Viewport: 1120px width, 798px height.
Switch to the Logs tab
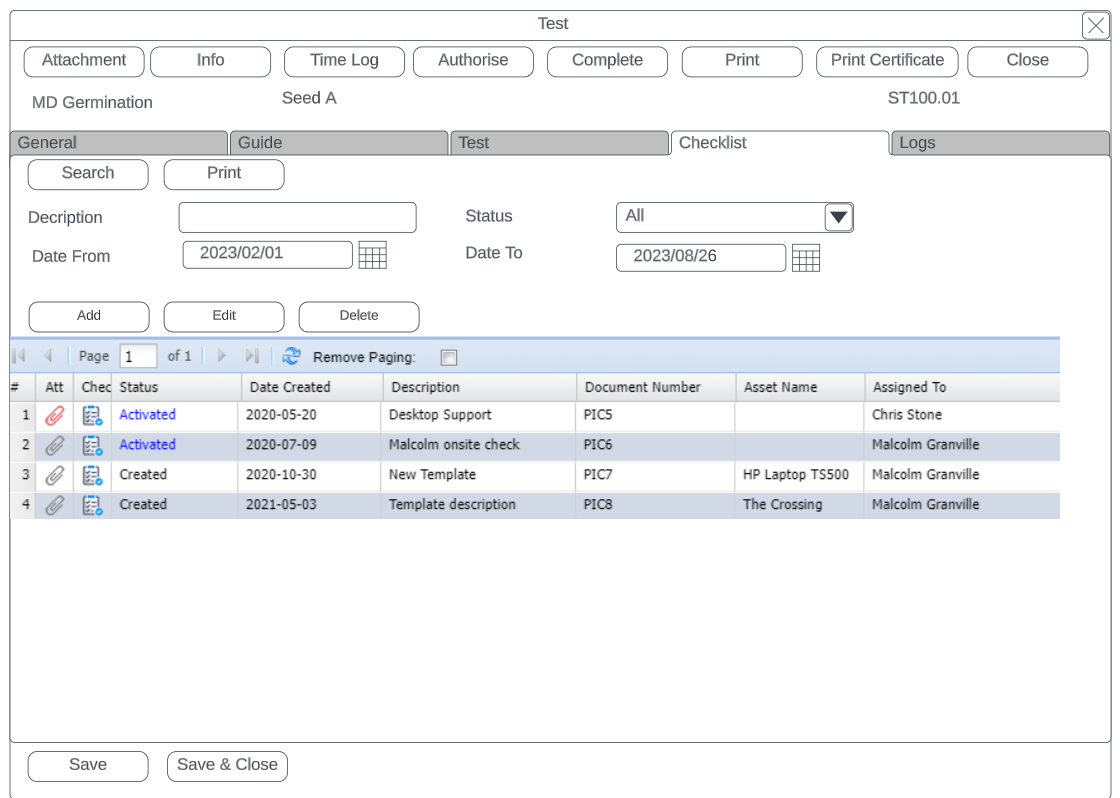click(998, 143)
